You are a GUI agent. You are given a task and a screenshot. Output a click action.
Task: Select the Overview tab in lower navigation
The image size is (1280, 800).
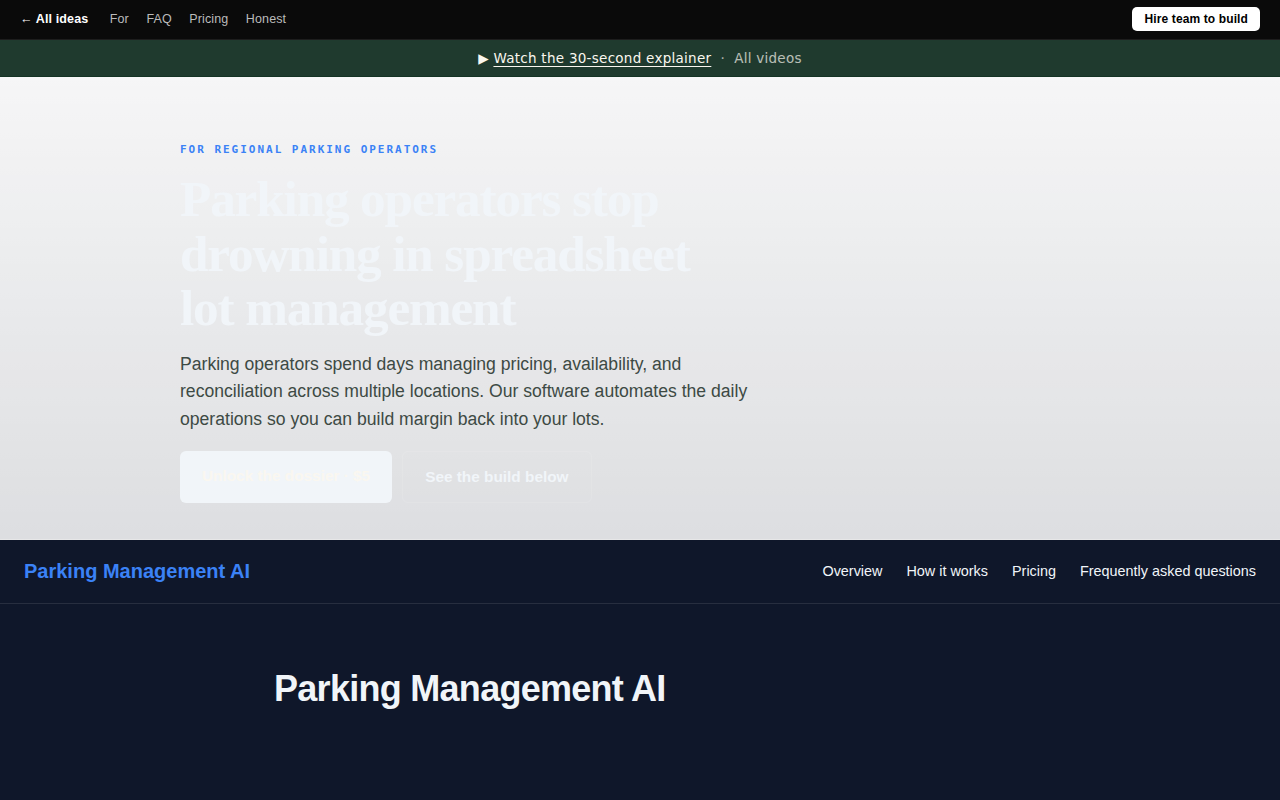(852, 571)
